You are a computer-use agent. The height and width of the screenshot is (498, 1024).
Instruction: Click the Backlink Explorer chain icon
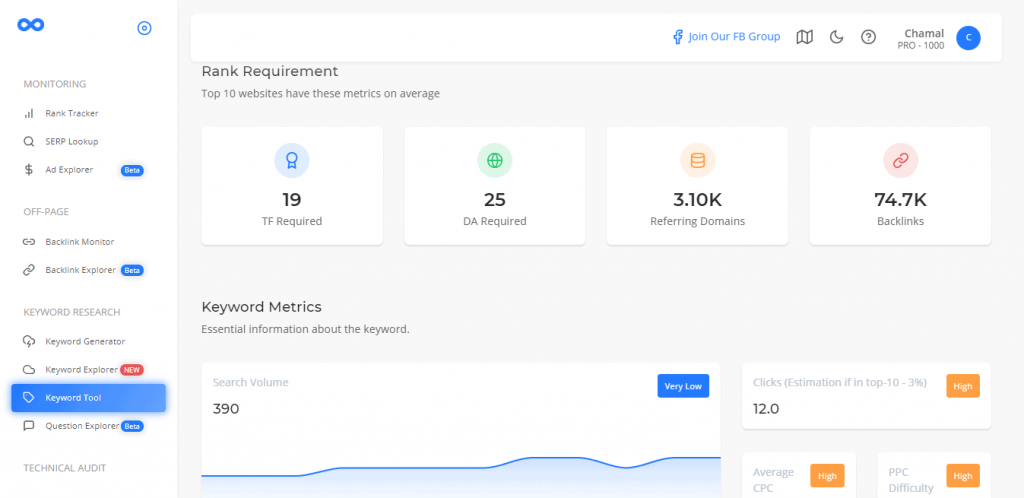click(x=29, y=270)
